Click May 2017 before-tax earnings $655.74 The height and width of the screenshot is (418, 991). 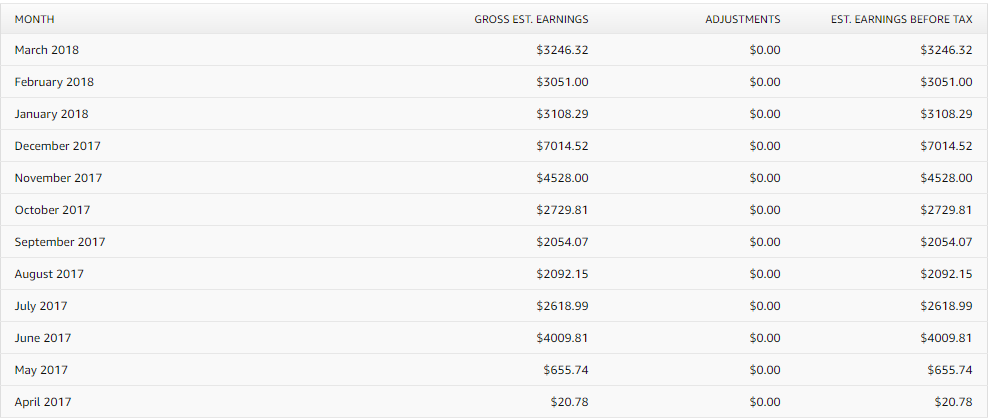coord(950,371)
